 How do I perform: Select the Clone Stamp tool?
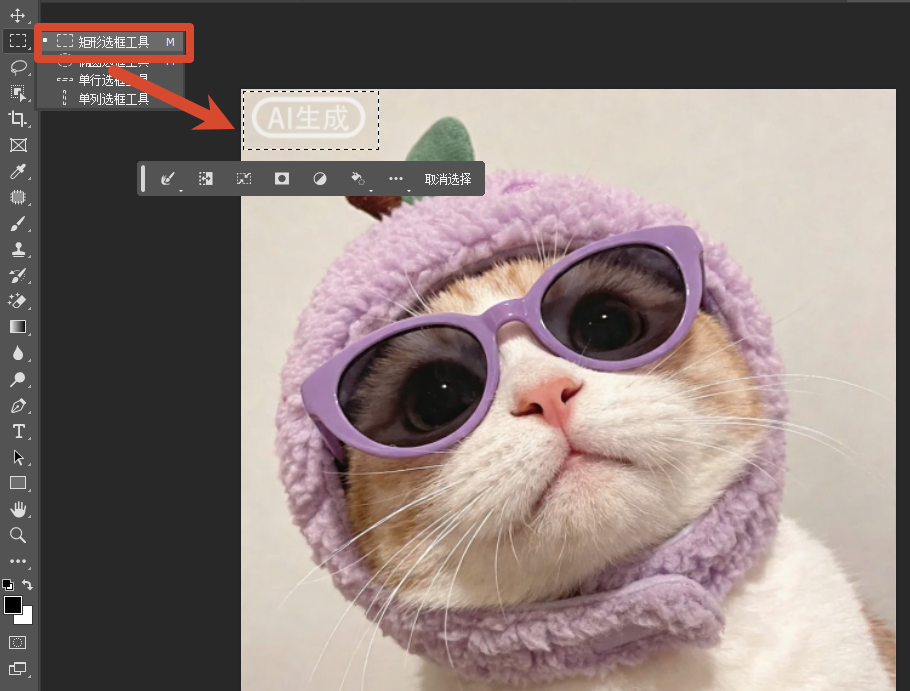pyautogui.click(x=18, y=249)
